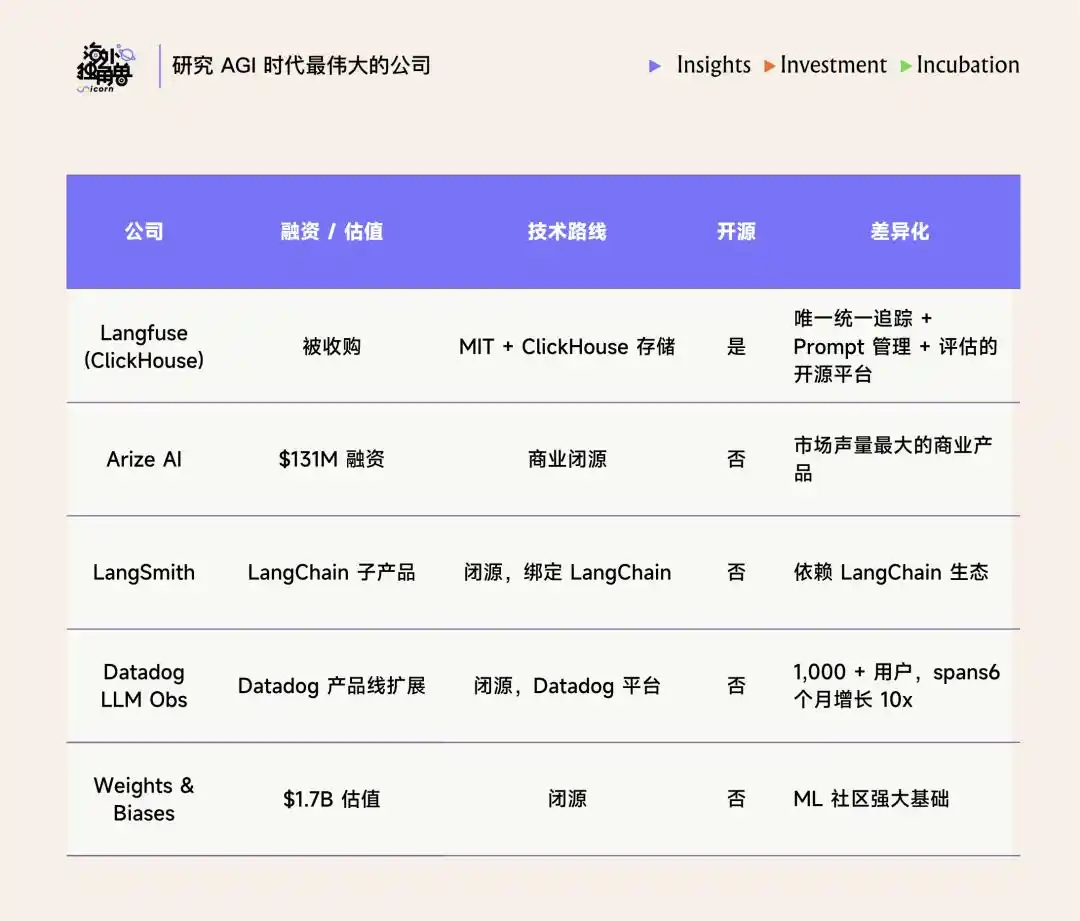Click the 闭源 cell in the Weights & Biases row
The height and width of the screenshot is (921, 1080).
pos(567,799)
